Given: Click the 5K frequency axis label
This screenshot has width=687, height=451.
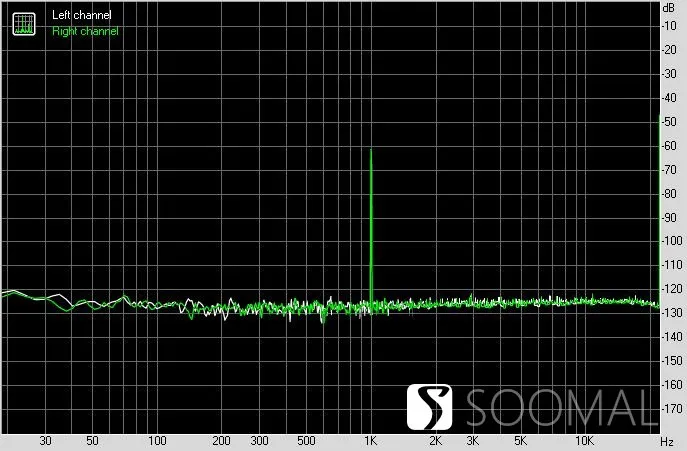Looking at the screenshot, I should click(520, 441).
